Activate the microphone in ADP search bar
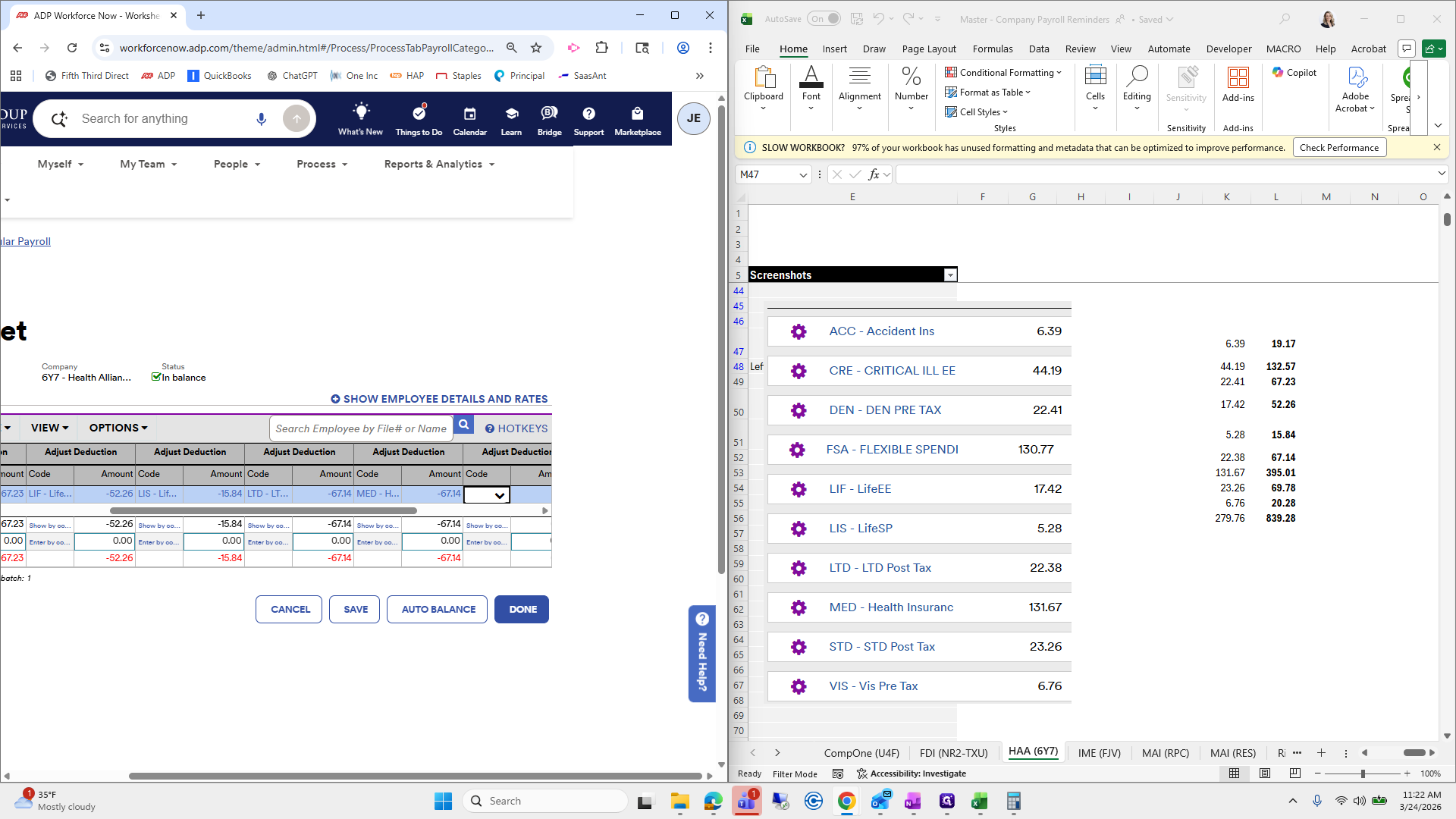This screenshot has width=1456, height=819. point(261,118)
